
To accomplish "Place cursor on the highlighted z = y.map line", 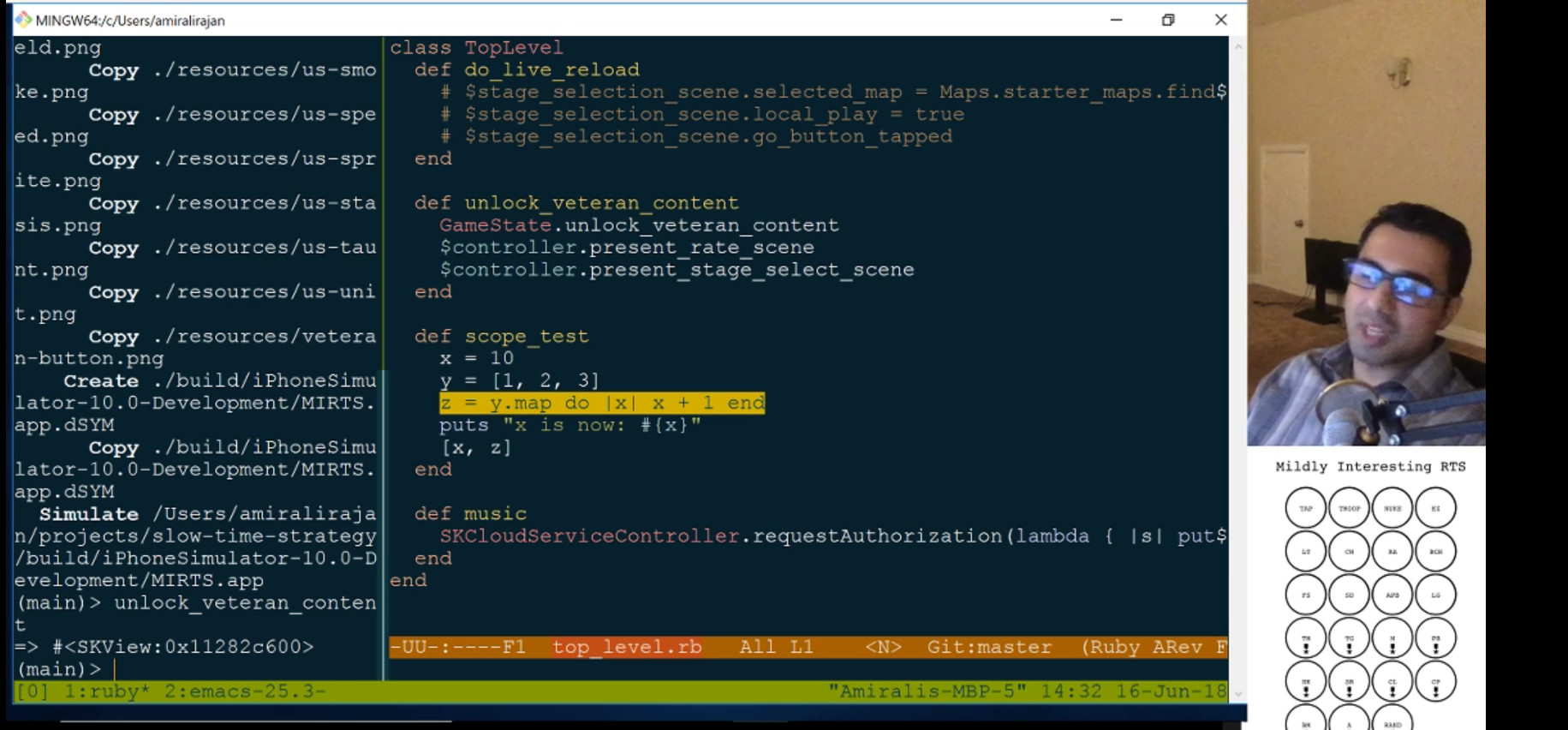I will (x=602, y=403).
